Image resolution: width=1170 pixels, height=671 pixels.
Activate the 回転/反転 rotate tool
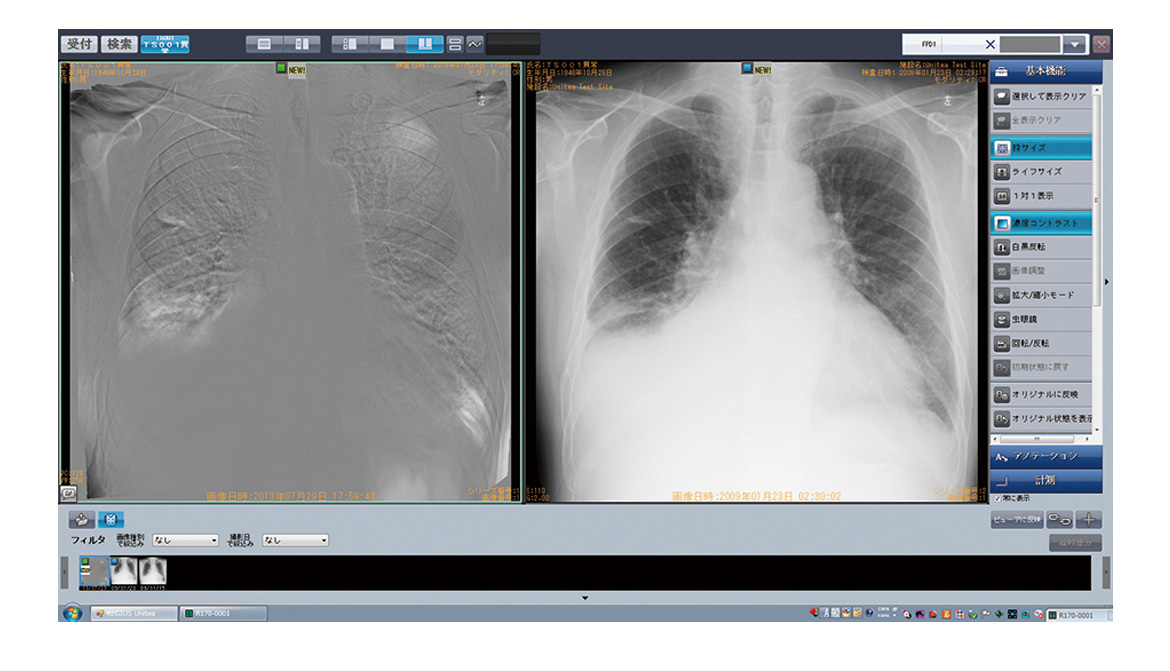pos(1041,344)
